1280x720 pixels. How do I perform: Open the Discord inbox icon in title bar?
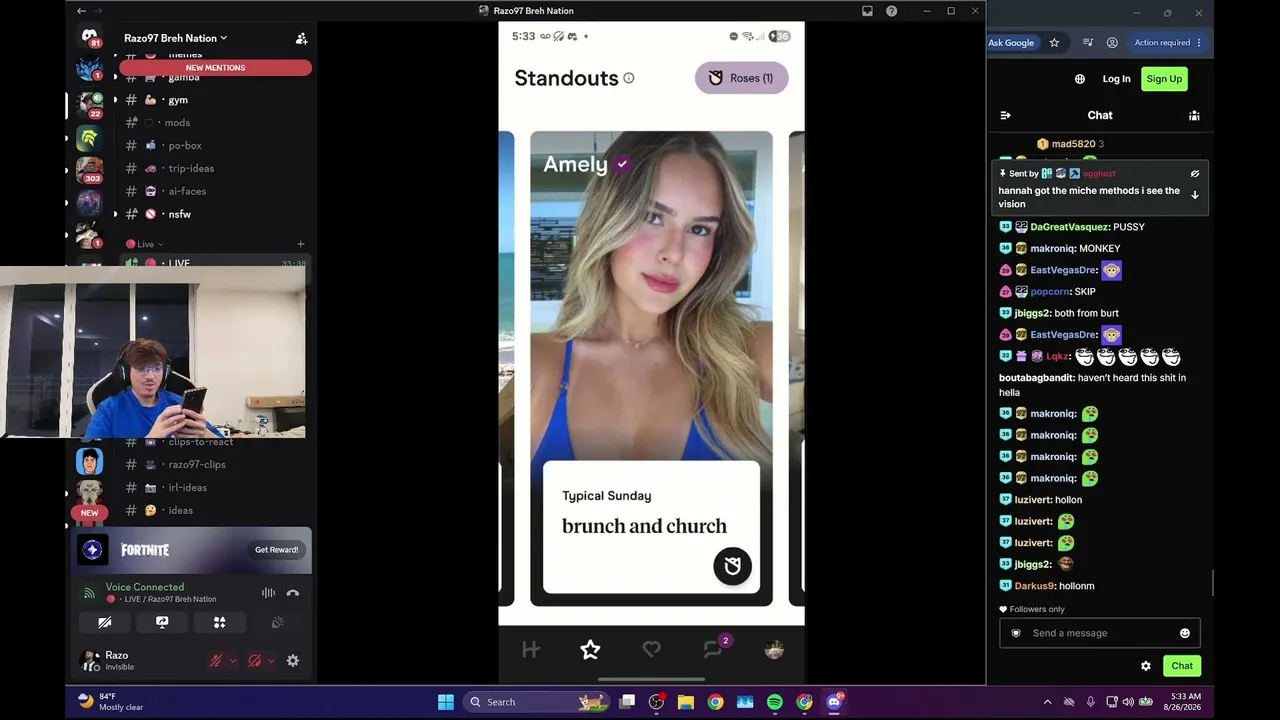[867, 11]
